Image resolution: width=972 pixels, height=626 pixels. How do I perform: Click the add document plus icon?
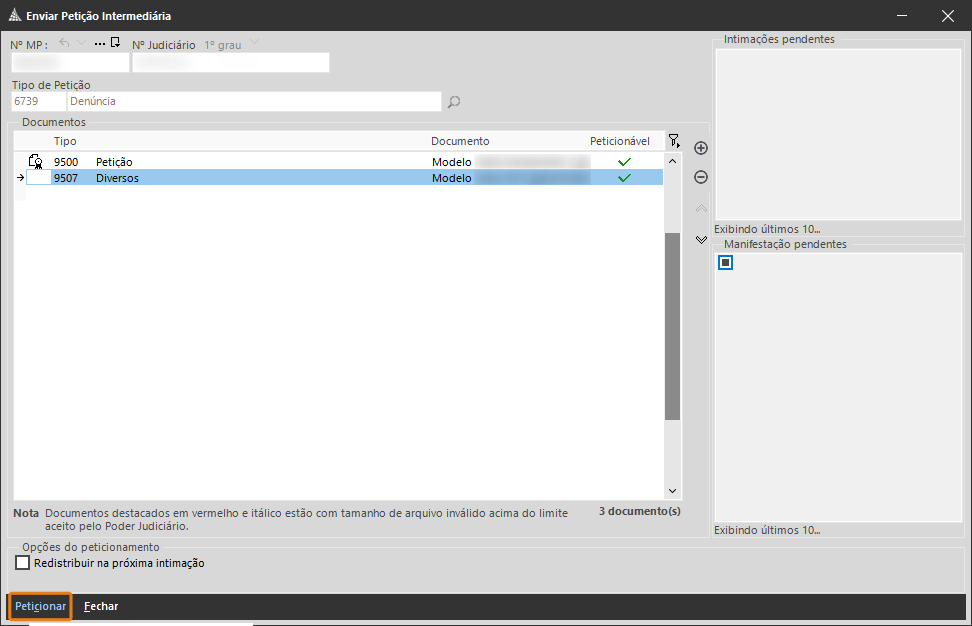701,148
